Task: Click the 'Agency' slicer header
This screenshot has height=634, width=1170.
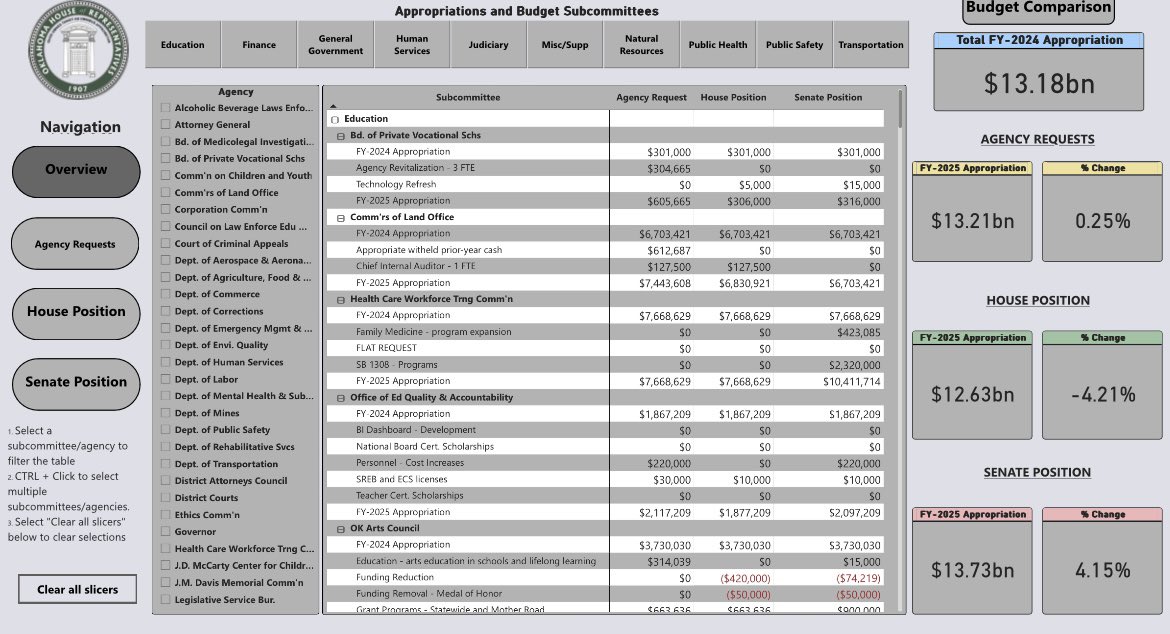Action: coord(236,92)
